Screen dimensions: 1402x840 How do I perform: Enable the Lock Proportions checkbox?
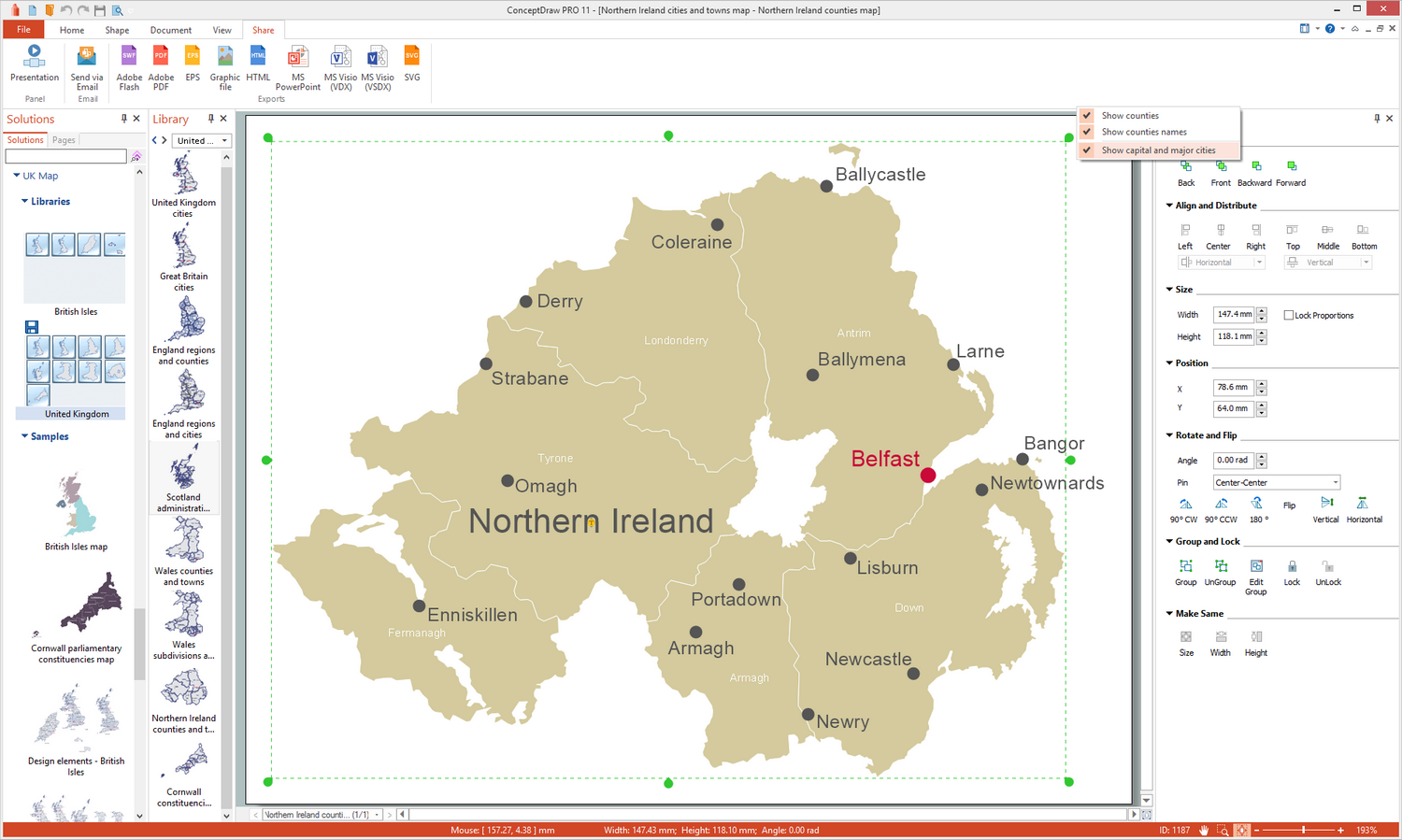coord(1289,316)
